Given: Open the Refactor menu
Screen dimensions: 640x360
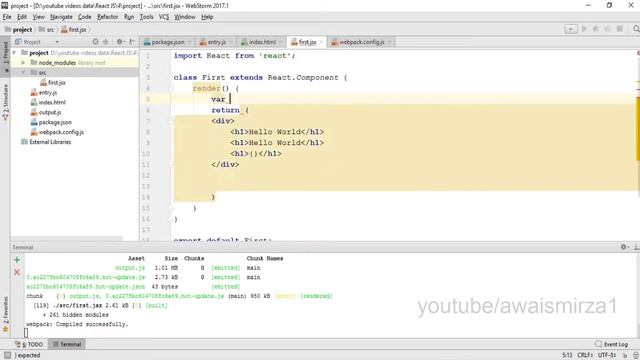Looking at the screenshot, I should click(108, 17).
